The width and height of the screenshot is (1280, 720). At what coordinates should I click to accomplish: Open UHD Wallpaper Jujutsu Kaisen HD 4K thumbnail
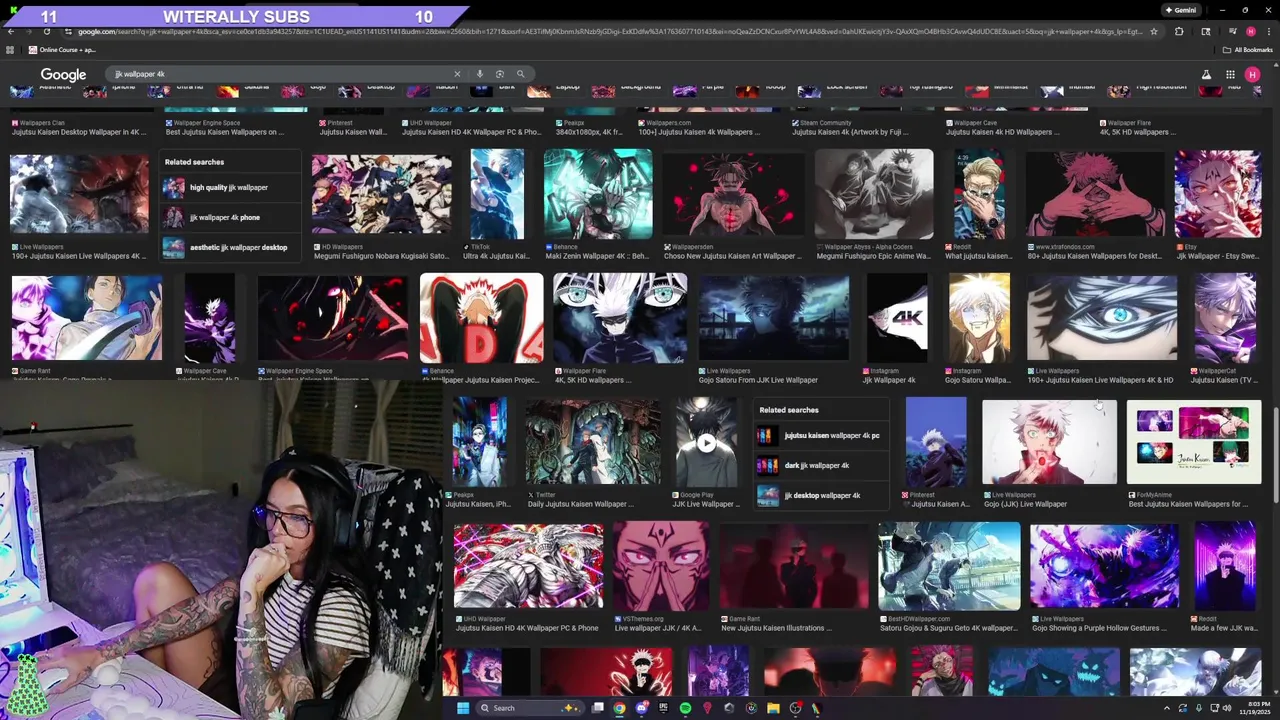tap(528, 566)
